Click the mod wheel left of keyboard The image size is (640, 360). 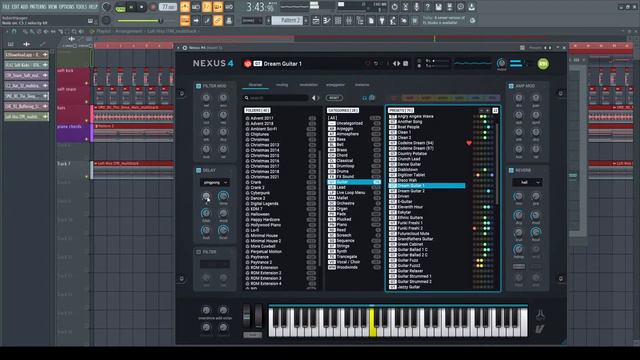[x=258, y=315]
